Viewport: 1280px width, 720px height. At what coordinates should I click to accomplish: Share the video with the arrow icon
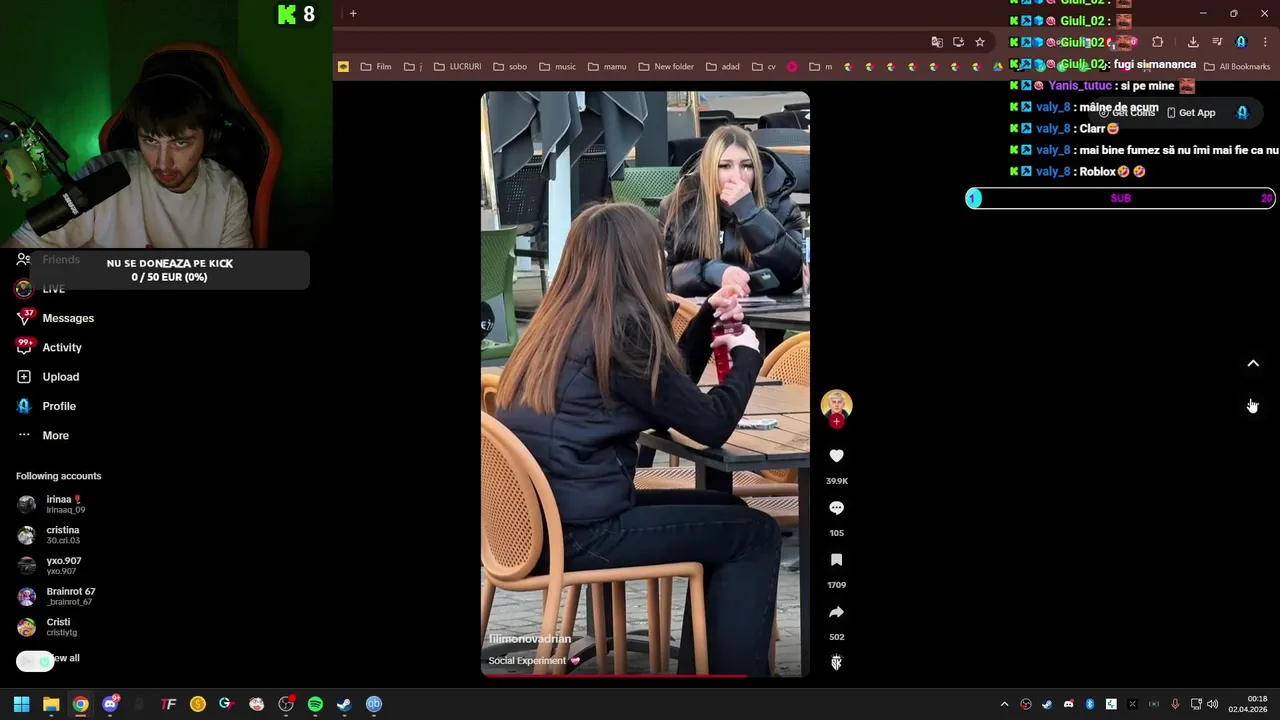(x=836, y=612)
